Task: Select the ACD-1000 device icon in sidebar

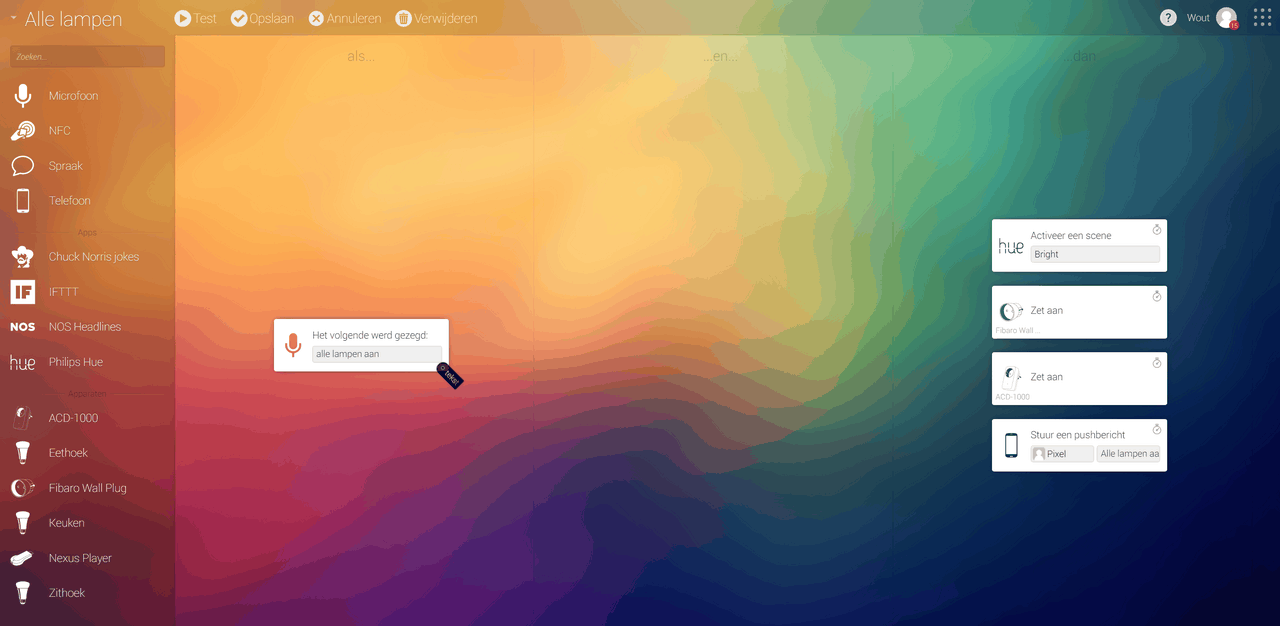Action: pos(23,418)
